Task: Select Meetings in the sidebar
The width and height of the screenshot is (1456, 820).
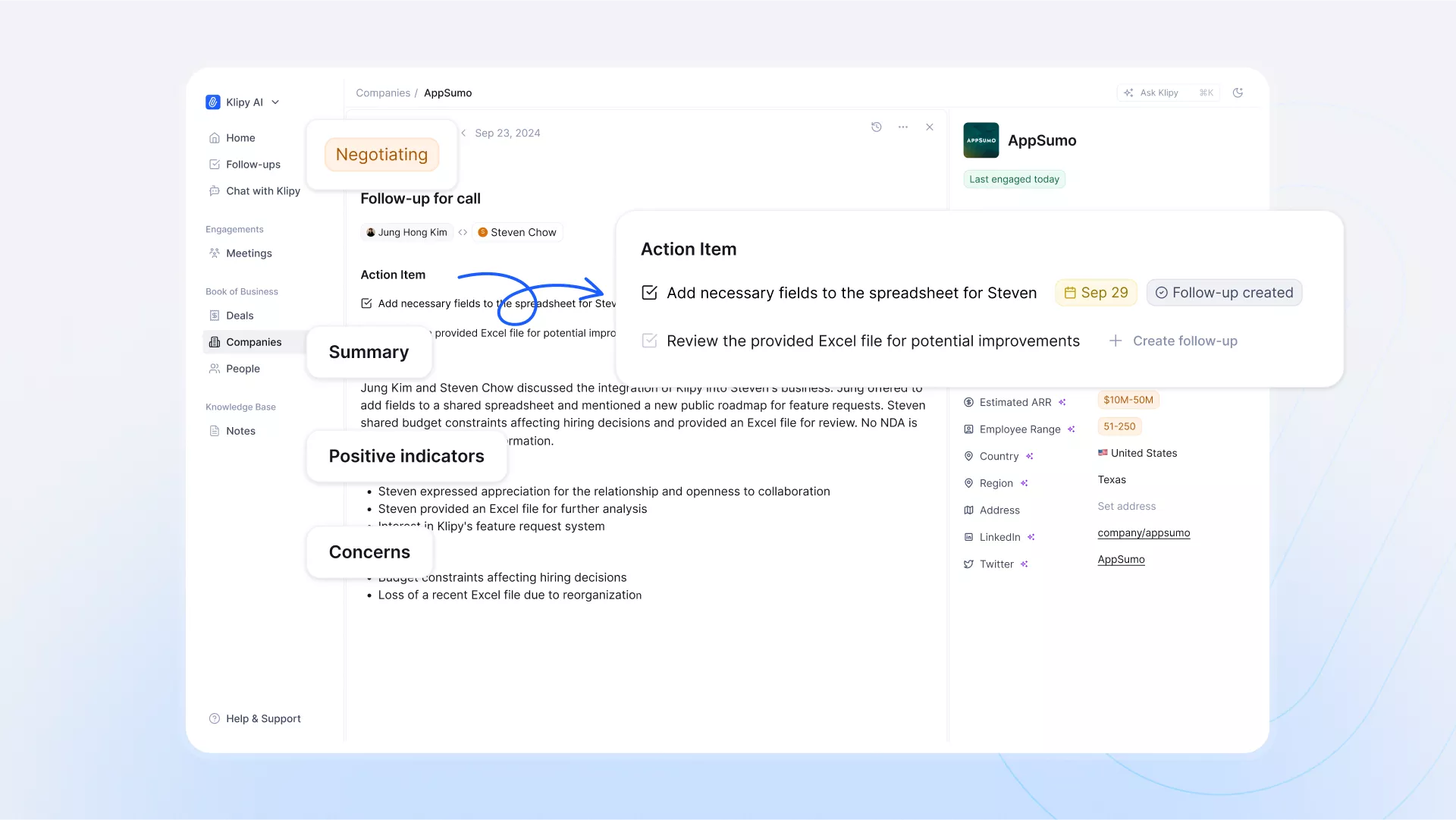Action: pos(248,253)
